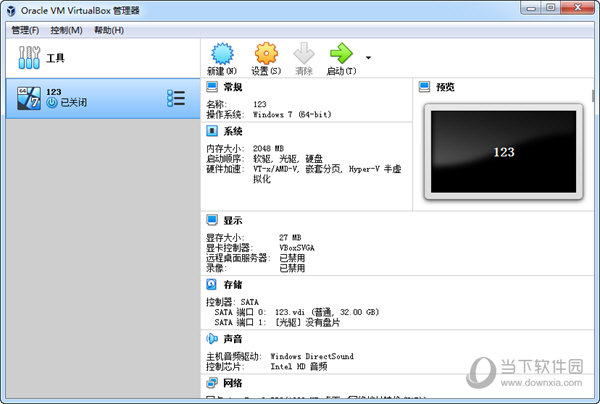Expand the 启动 dropdown arrow
Viewport: 600px width, 404px height.
pos(368,58)
